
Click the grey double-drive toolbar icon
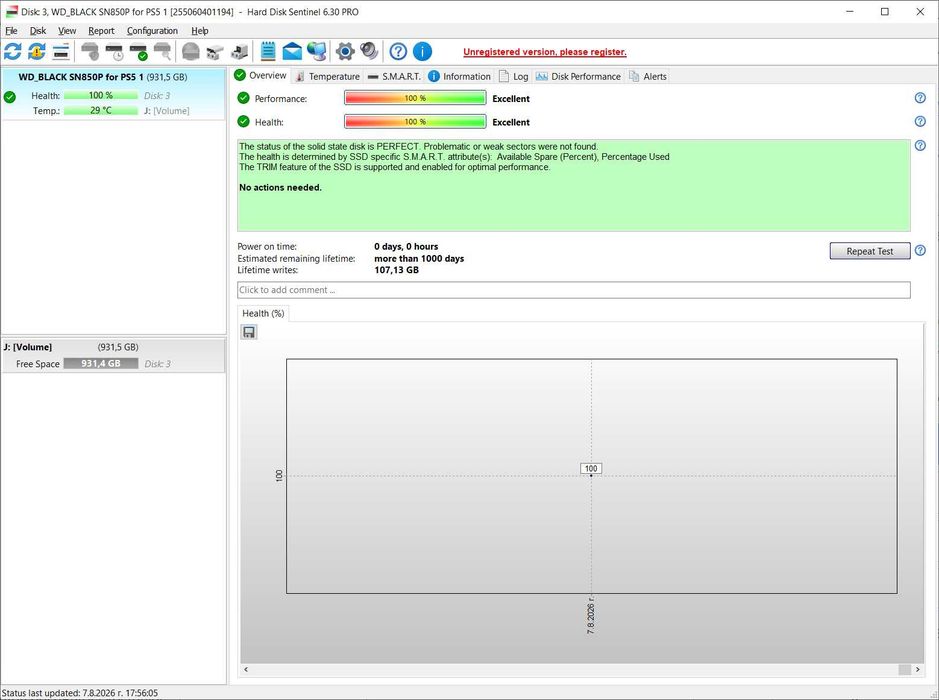(x=214, y=51)
